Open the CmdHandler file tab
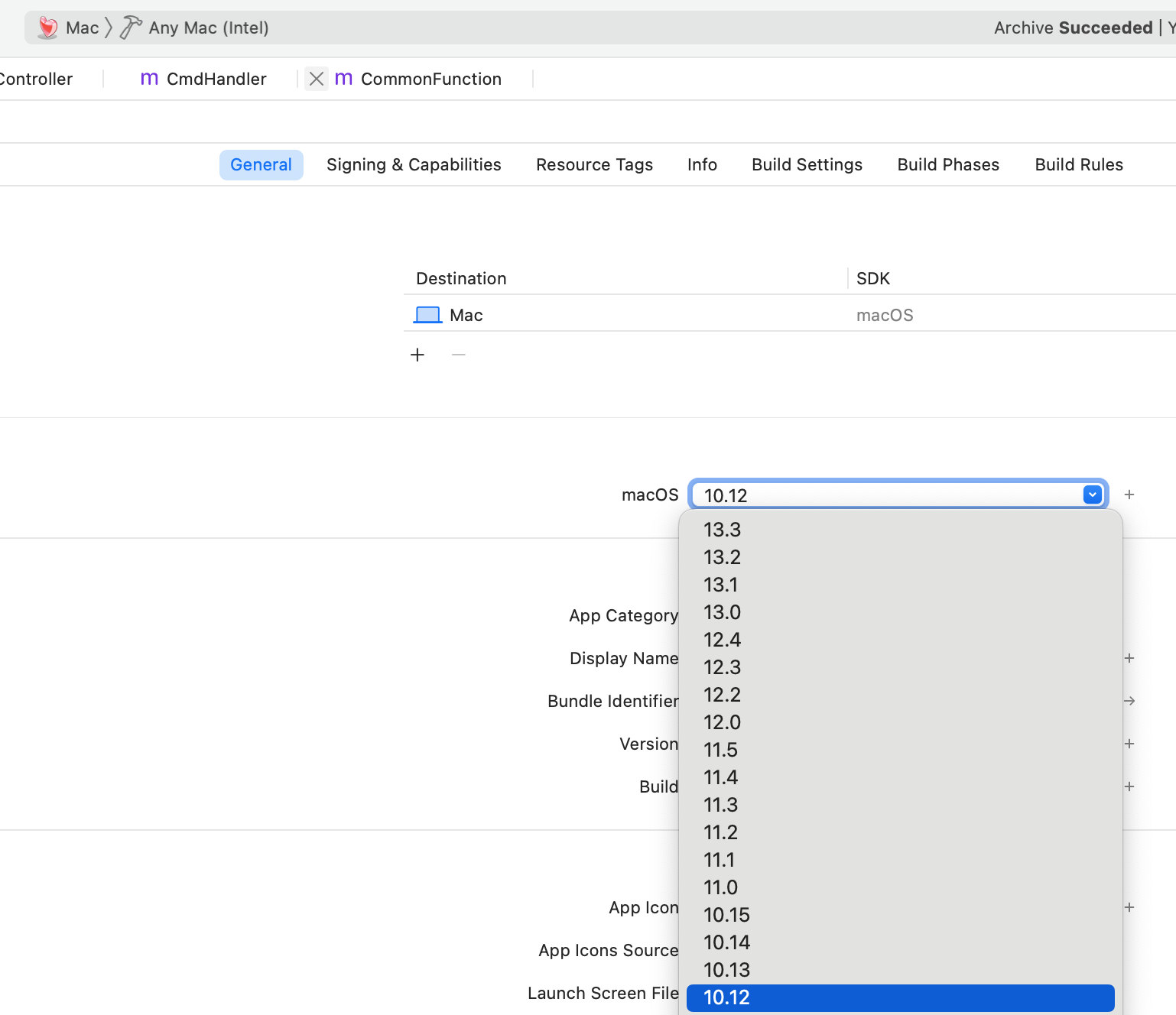This screenshot has height=1015, width=1176. pos(203,79)
